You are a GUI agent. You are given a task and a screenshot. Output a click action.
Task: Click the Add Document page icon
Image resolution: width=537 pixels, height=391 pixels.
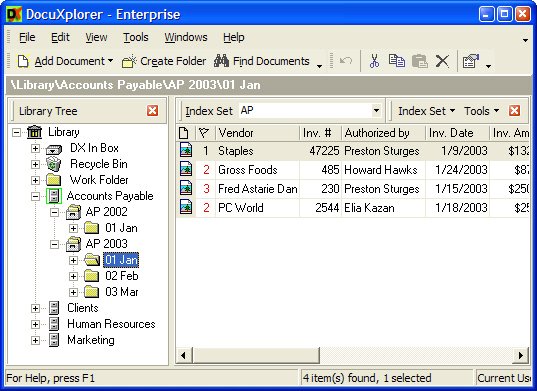point(23,61)
